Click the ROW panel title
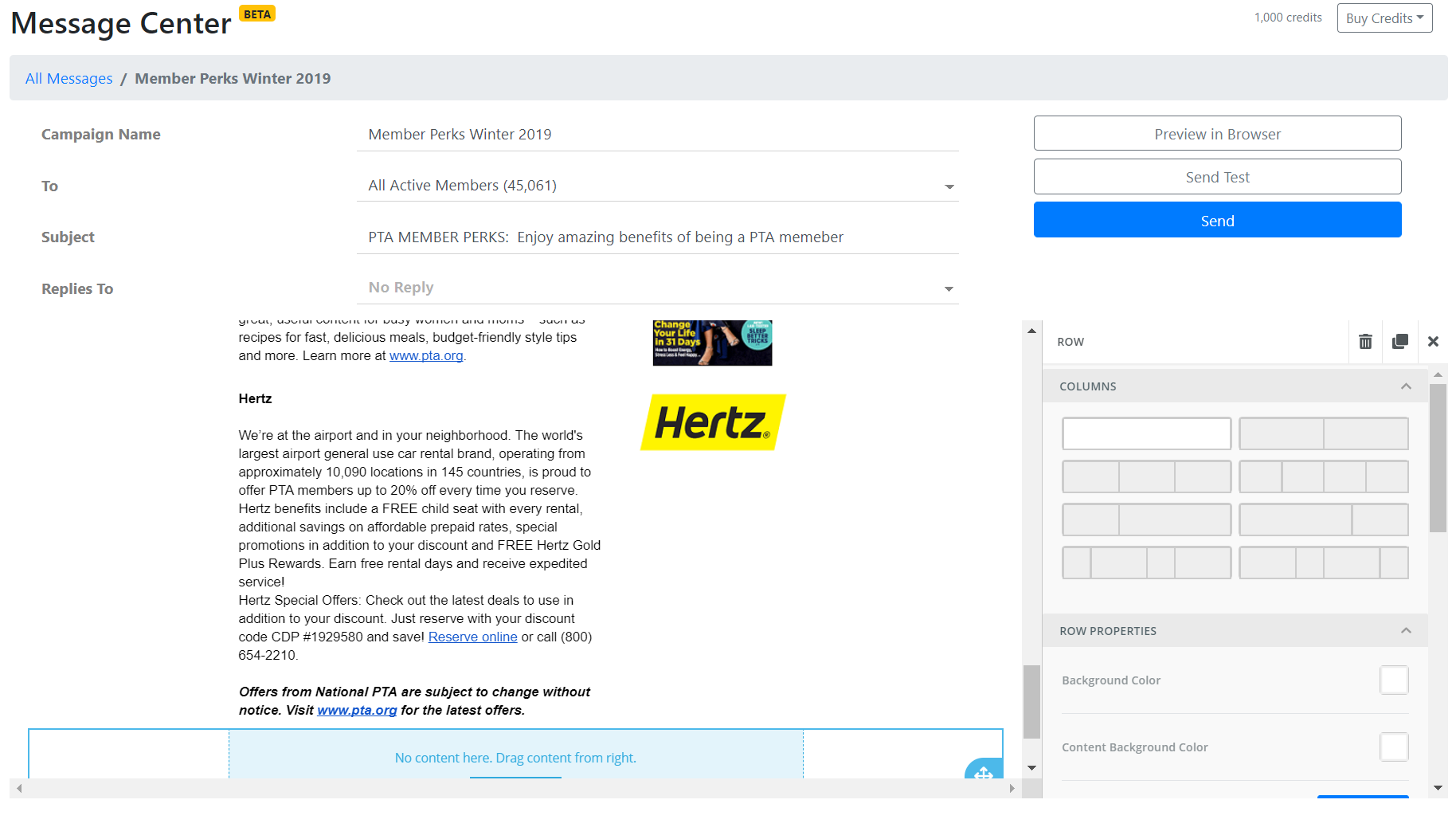Image resolution: width=1456 pixels, height=835 pixels. (x=1070, y=342)
